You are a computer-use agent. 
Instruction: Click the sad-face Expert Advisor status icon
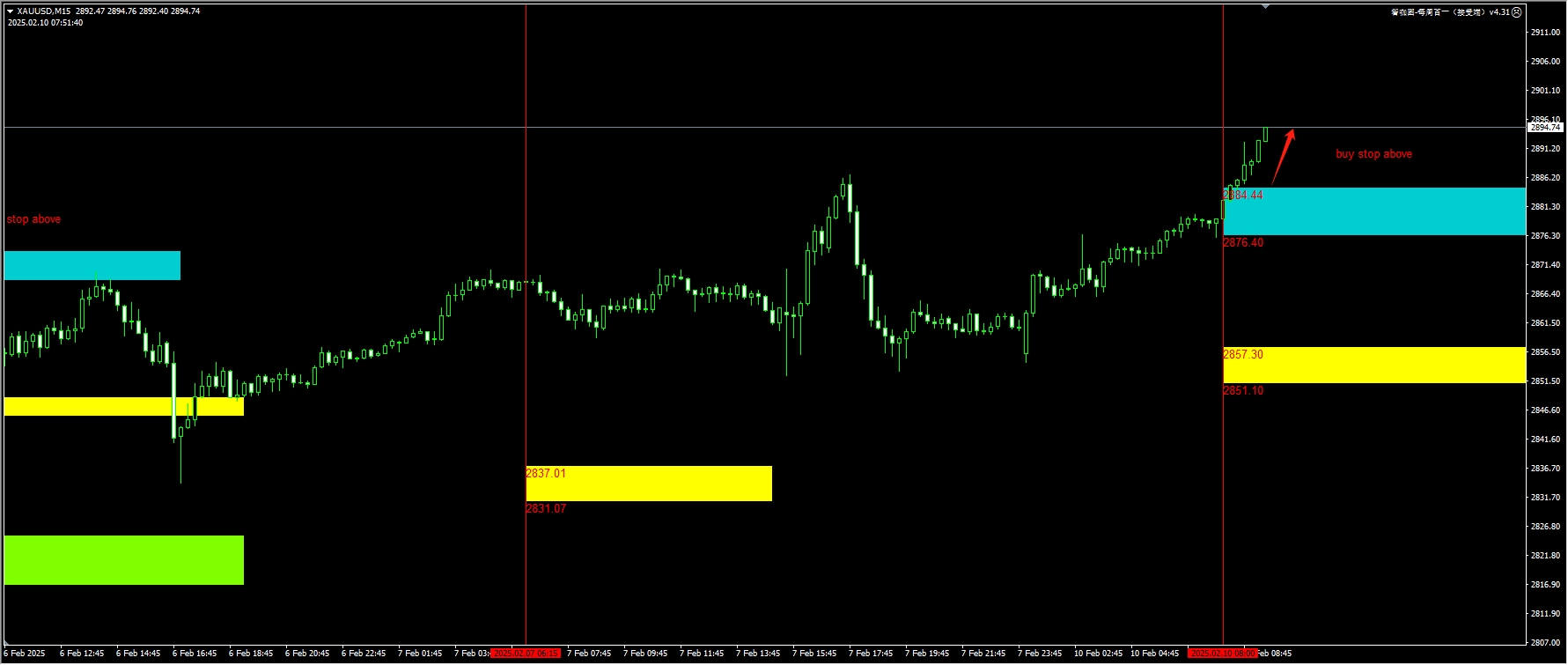click(1516, 12)
